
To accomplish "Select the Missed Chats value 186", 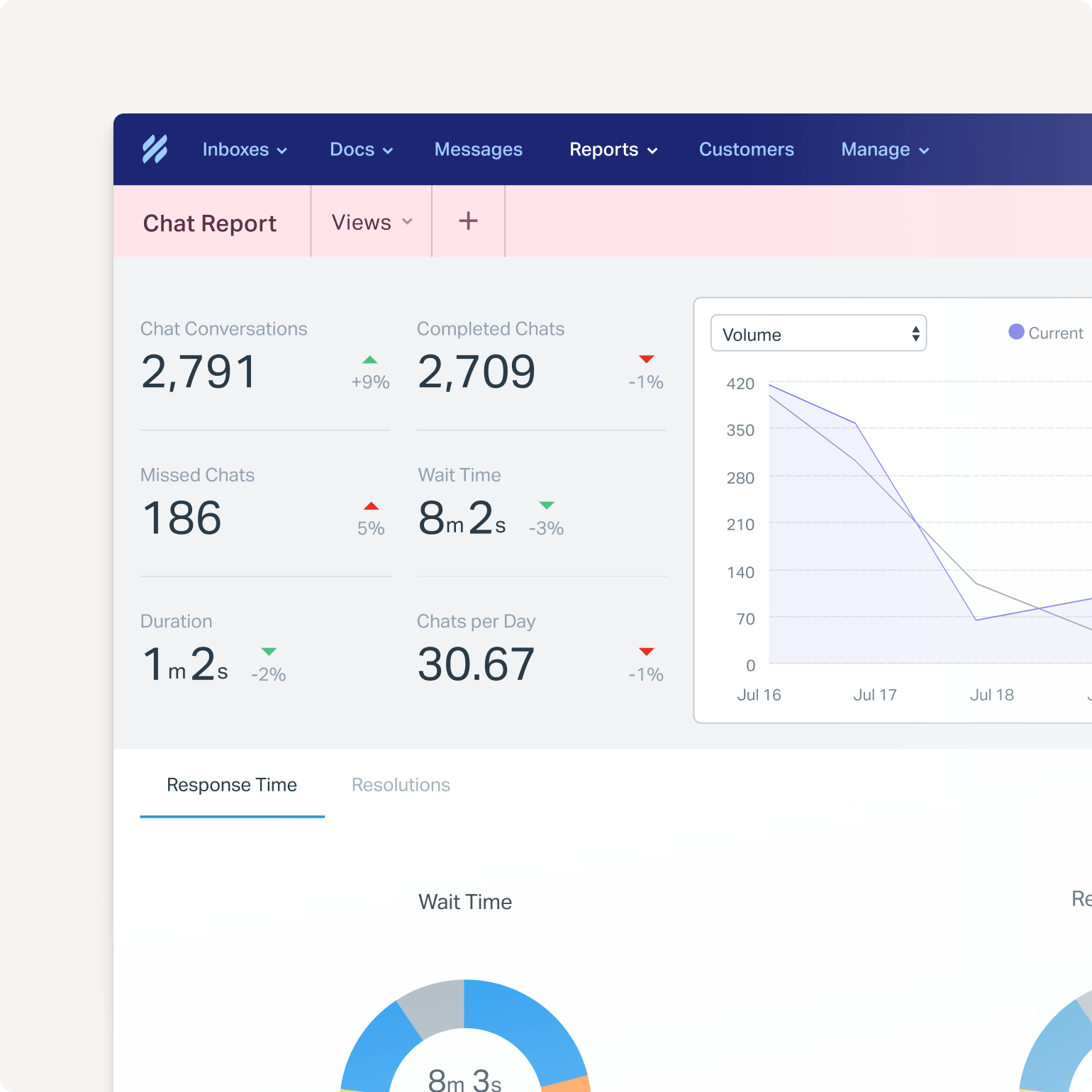I will (x=182, y=518).
